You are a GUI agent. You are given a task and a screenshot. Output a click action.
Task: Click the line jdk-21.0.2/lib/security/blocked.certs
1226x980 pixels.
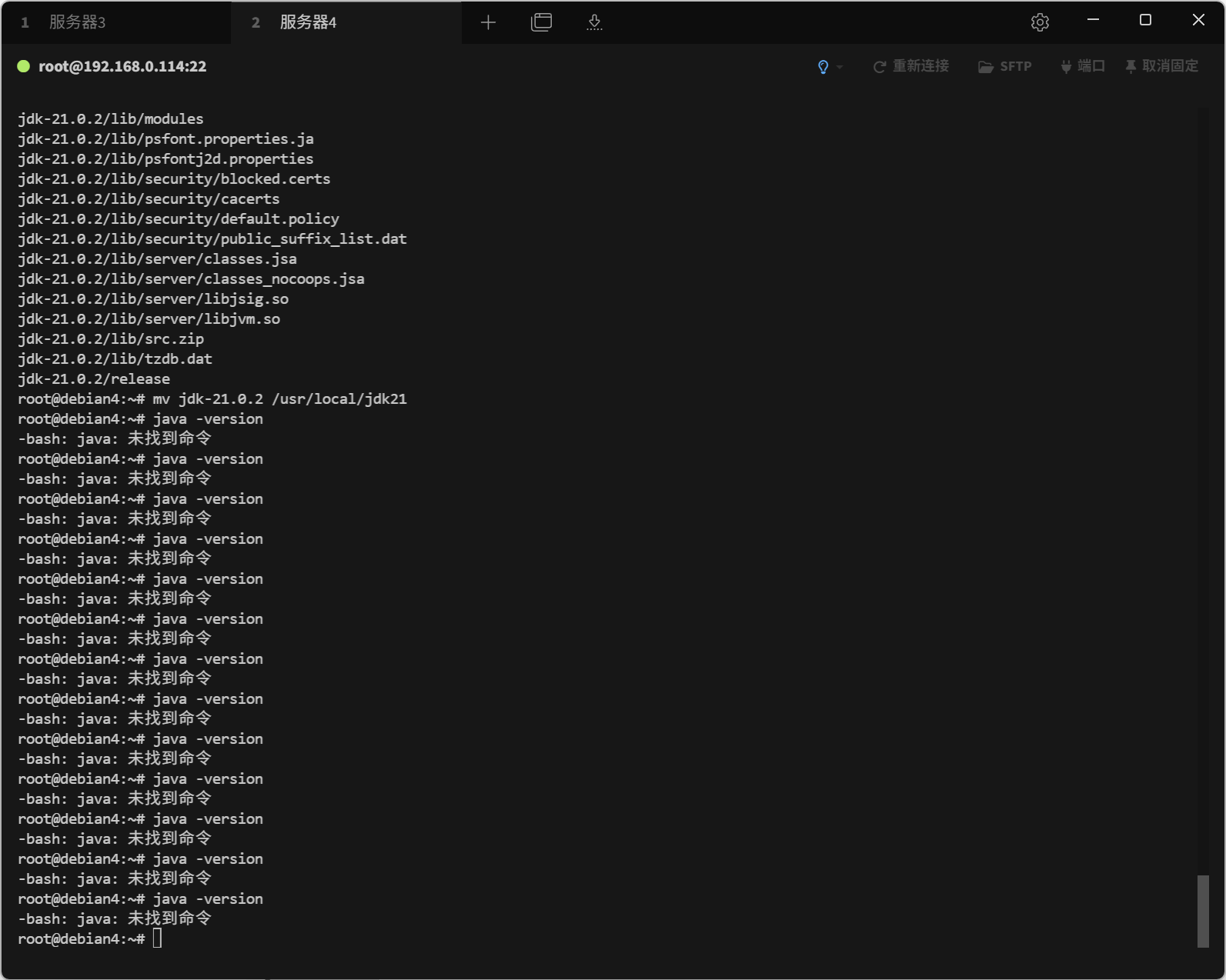(x=174, y=178)
